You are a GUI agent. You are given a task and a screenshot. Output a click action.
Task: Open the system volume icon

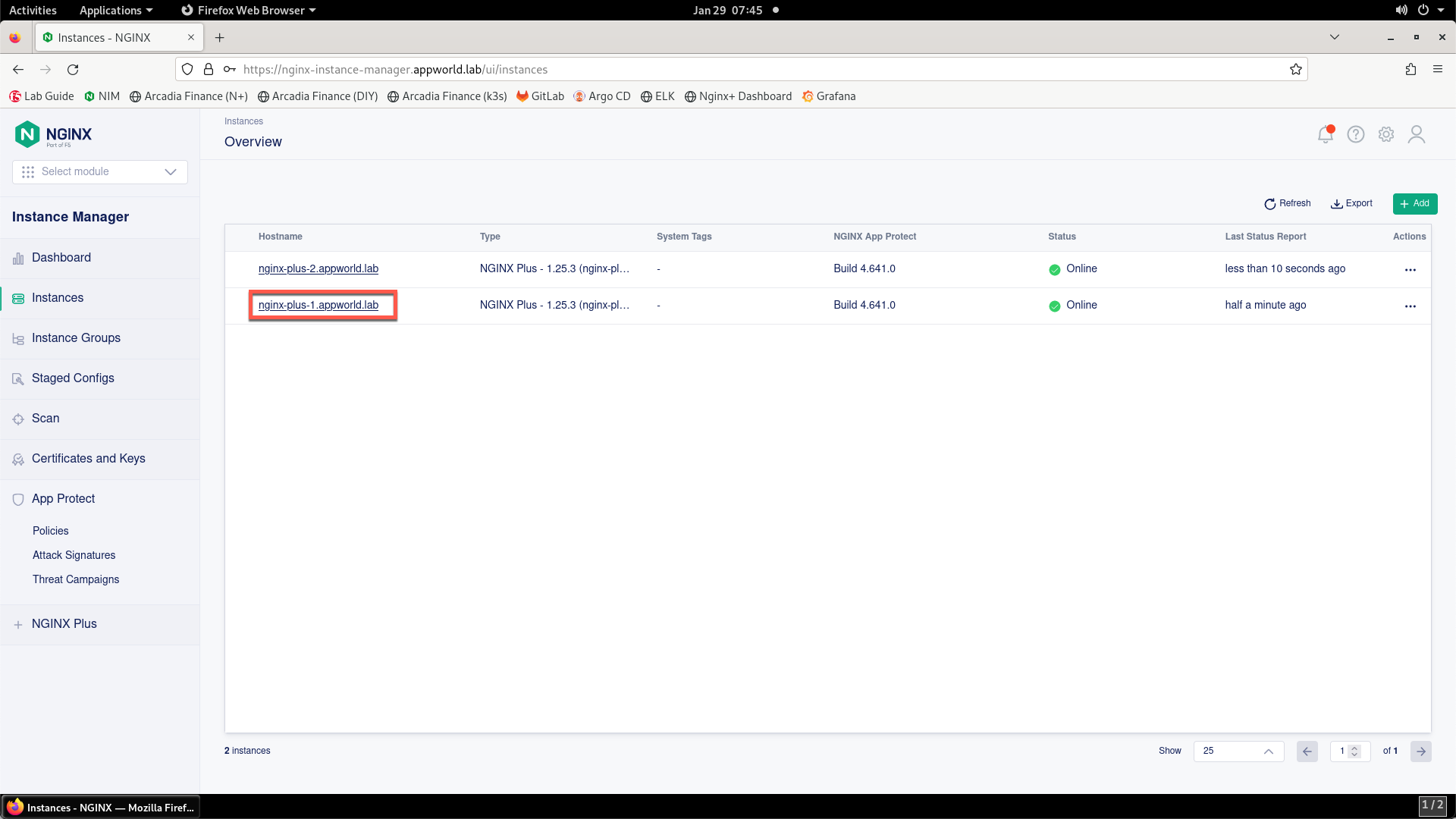tap(1401, 10)
